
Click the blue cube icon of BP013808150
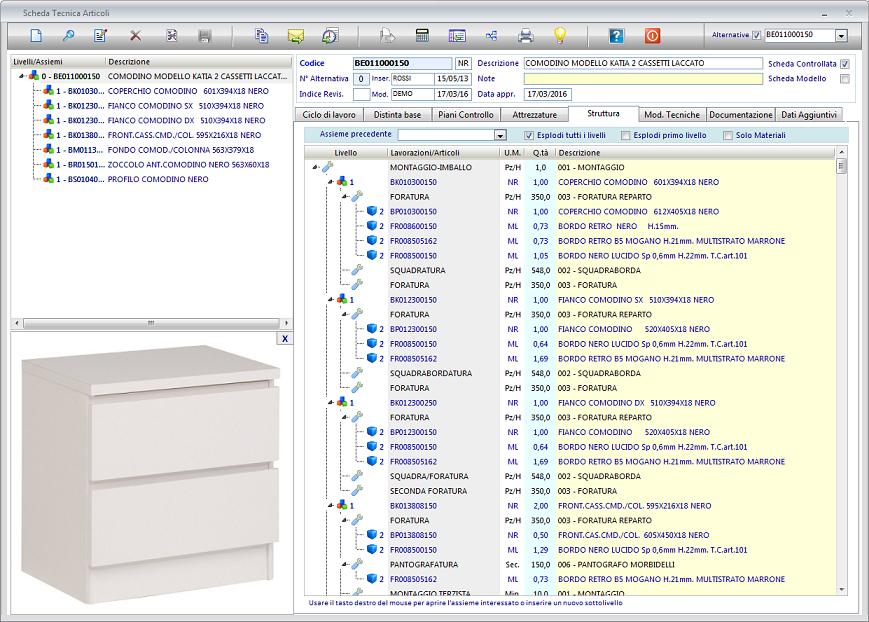pos(372,535)
